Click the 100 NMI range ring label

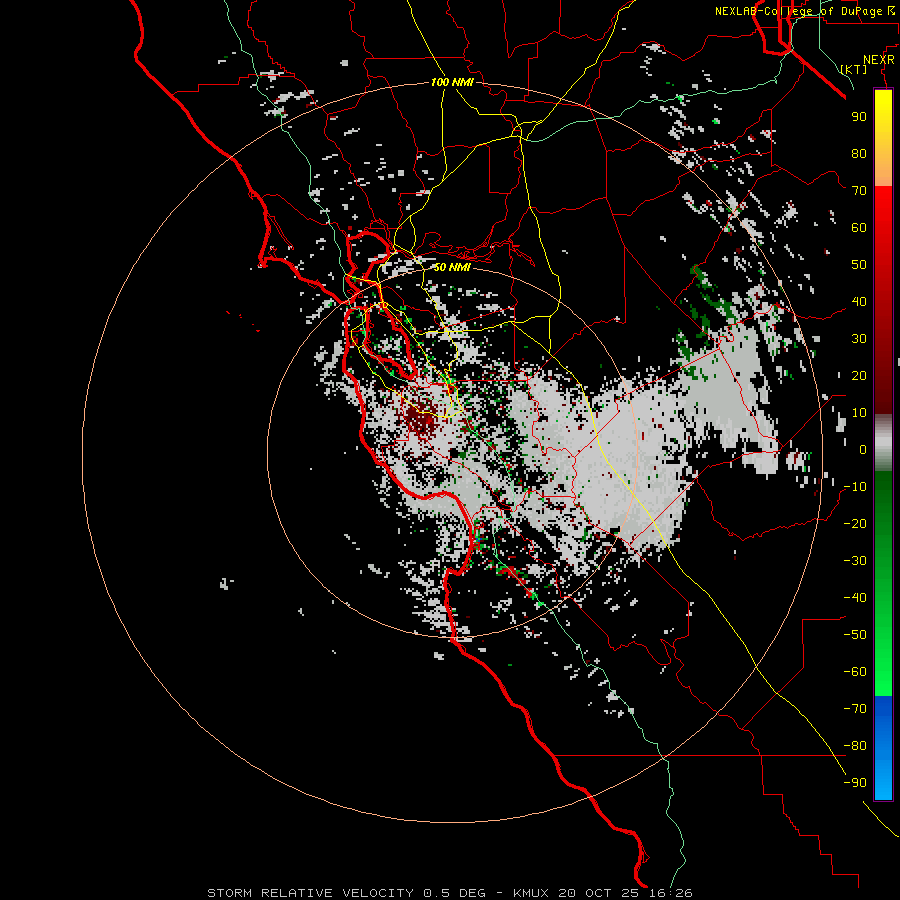(x=452, y=82)
